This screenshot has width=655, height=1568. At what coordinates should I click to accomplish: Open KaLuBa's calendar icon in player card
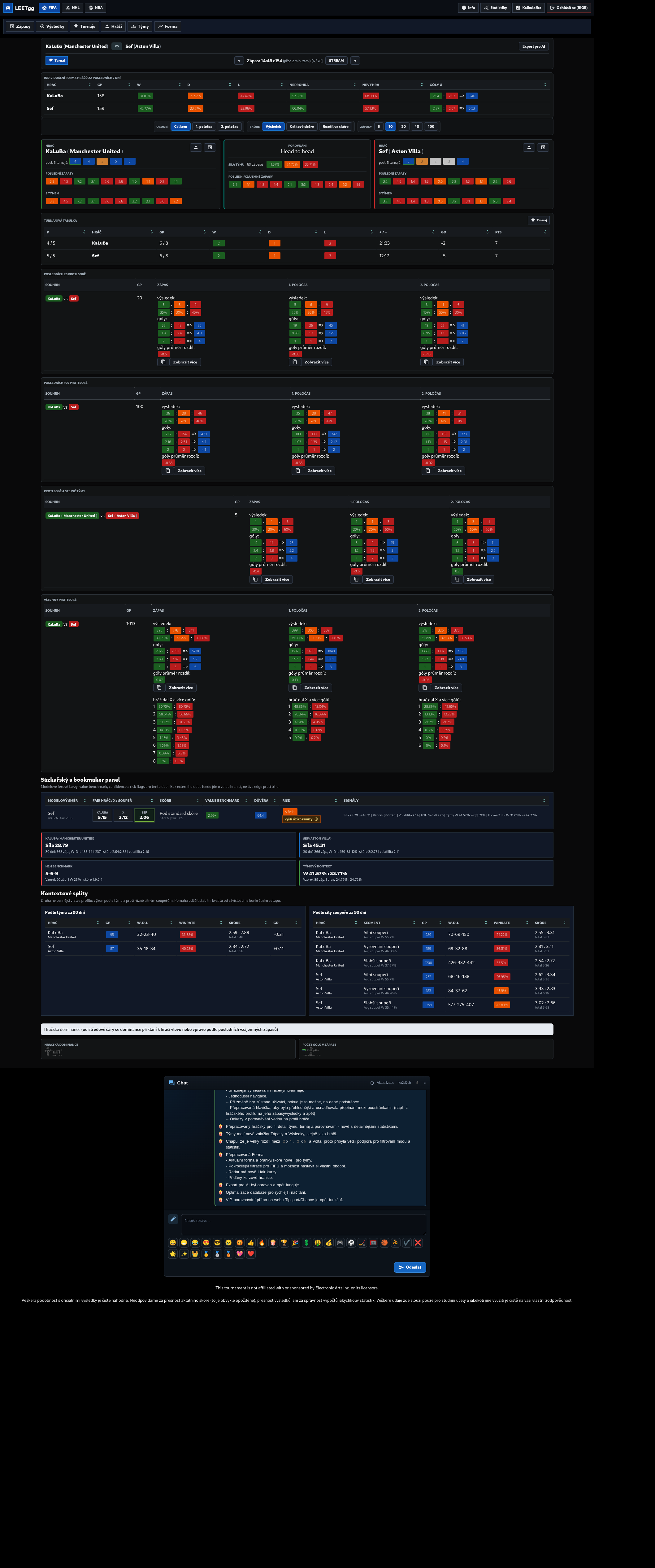[x=209, y=147]
